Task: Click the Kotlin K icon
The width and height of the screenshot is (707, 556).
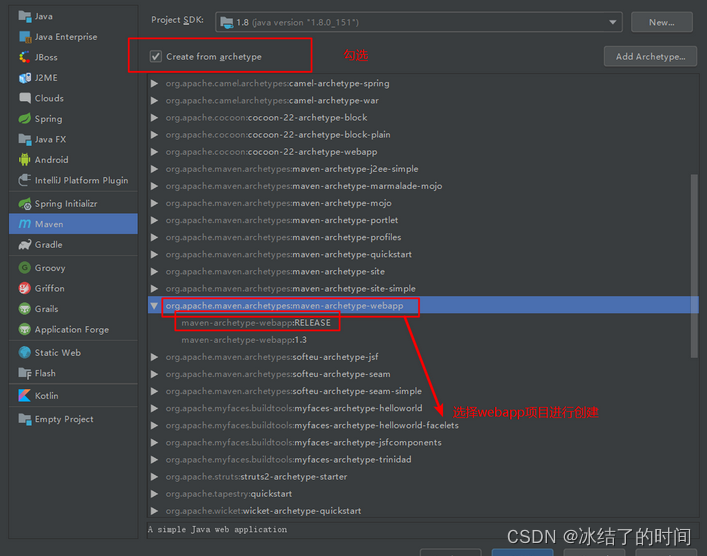Action: click(x=25, y=395)
